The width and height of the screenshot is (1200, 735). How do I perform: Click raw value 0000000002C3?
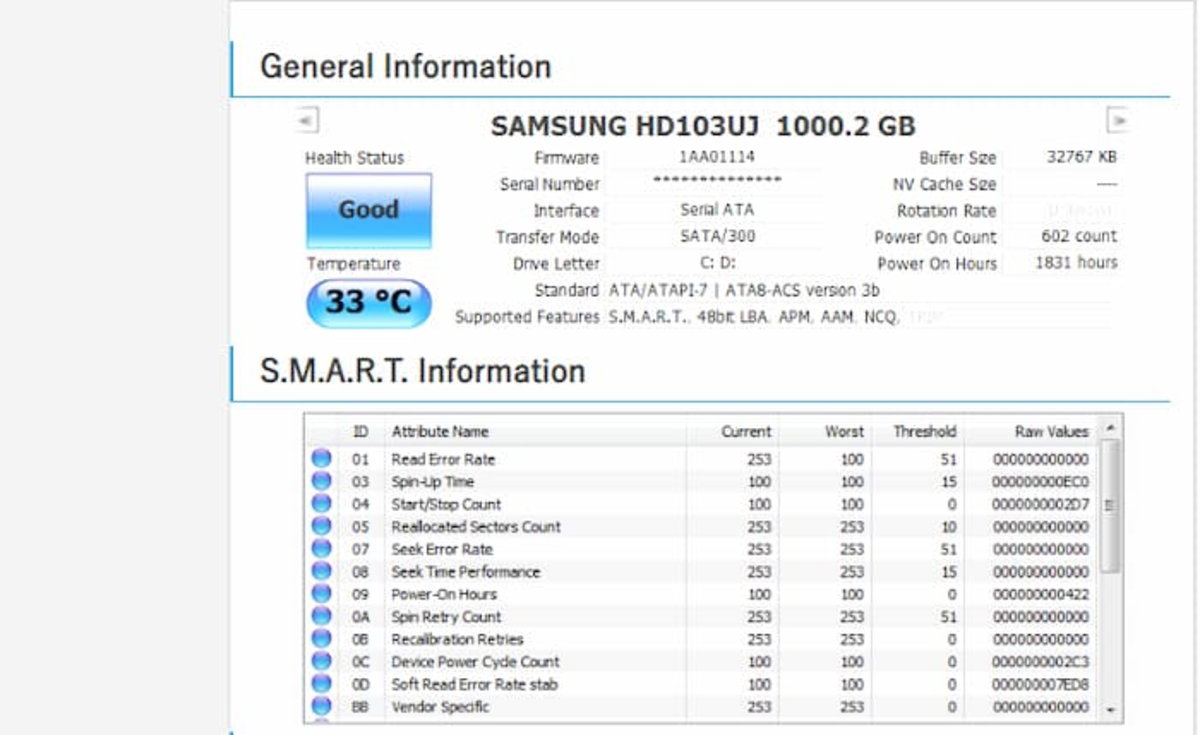tap(1040, 662)
